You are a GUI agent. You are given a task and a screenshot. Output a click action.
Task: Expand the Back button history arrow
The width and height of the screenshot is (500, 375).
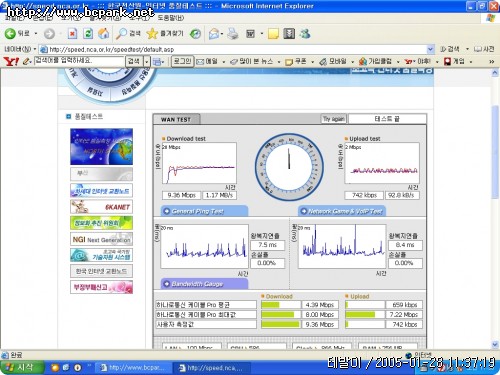(36, 34)
